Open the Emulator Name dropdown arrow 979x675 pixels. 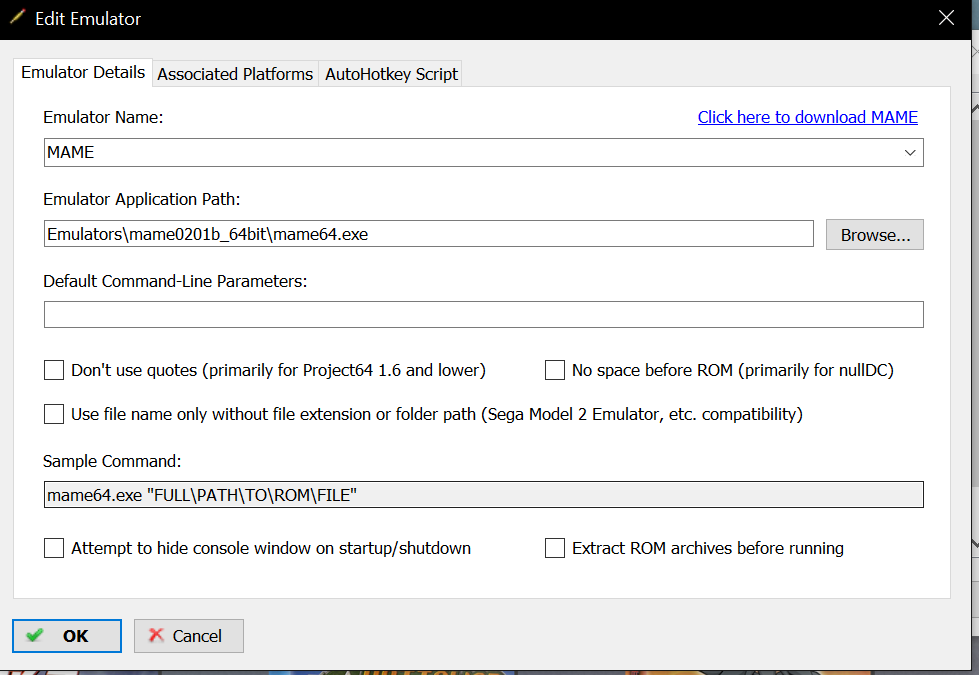coord(910,152)
